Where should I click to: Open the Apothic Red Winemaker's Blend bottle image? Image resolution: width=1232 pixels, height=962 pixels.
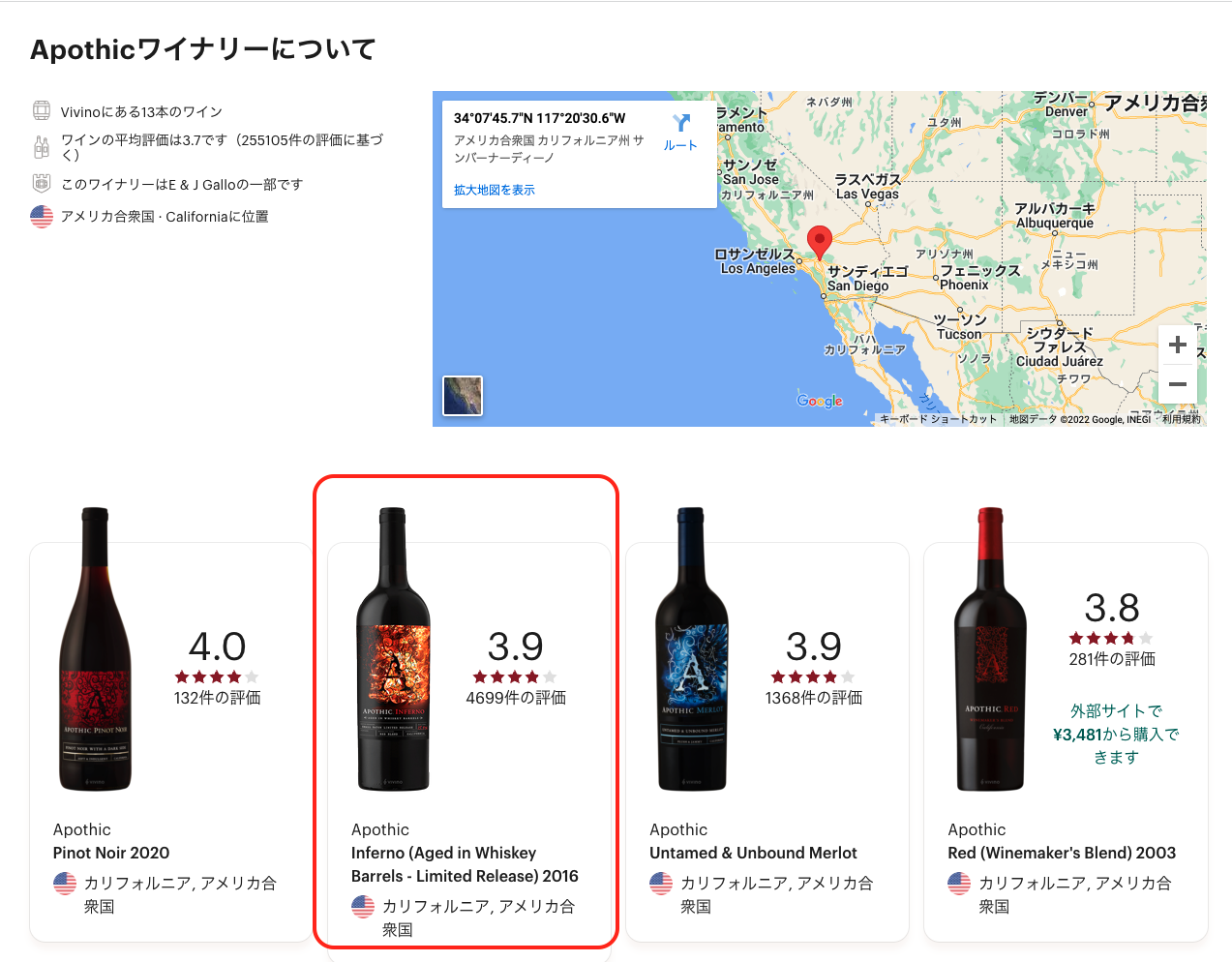[990, 649]
